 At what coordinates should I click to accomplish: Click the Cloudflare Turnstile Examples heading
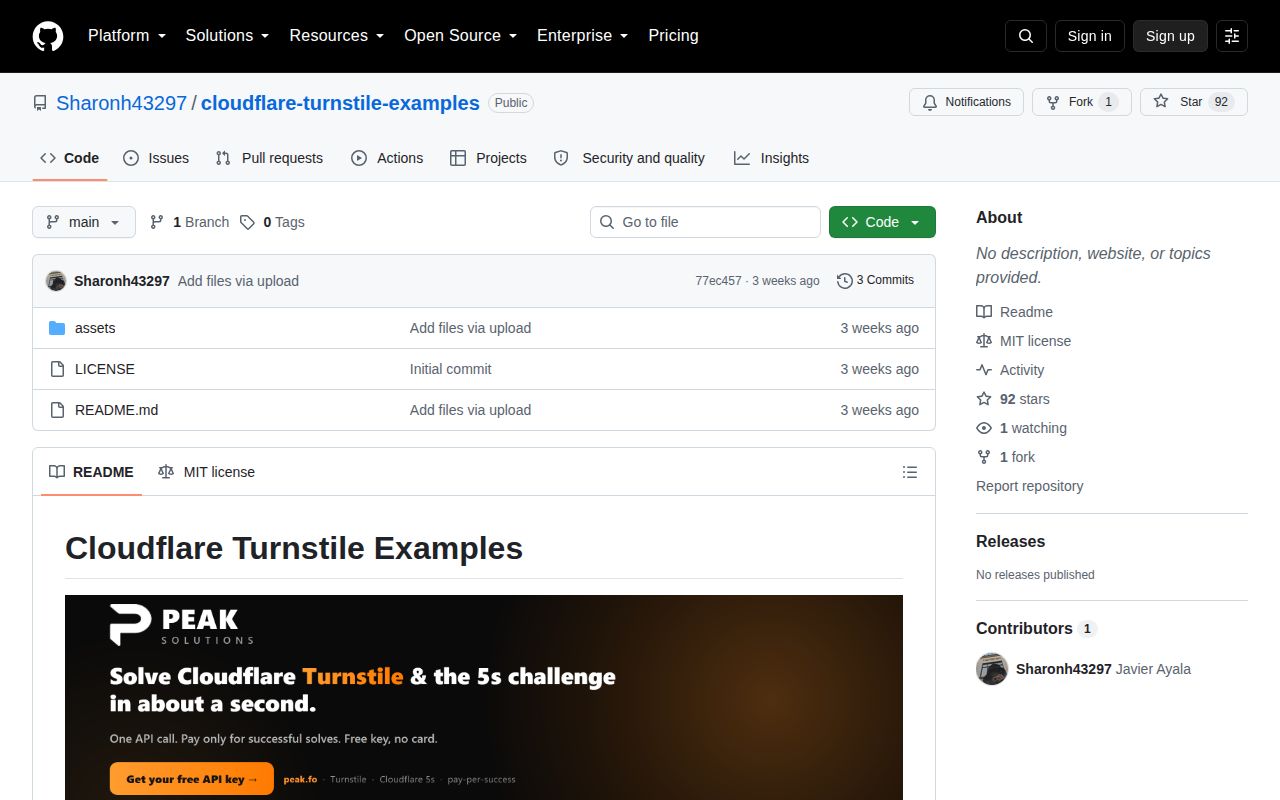(294, 548)
